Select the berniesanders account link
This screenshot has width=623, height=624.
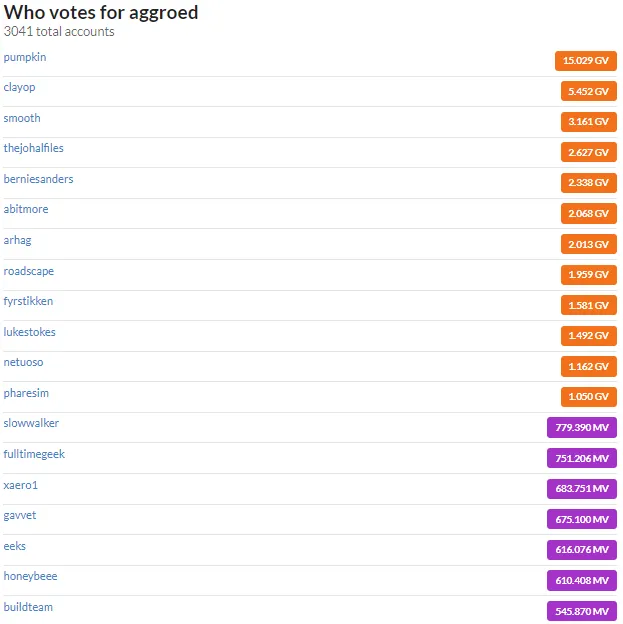point(38,179)
